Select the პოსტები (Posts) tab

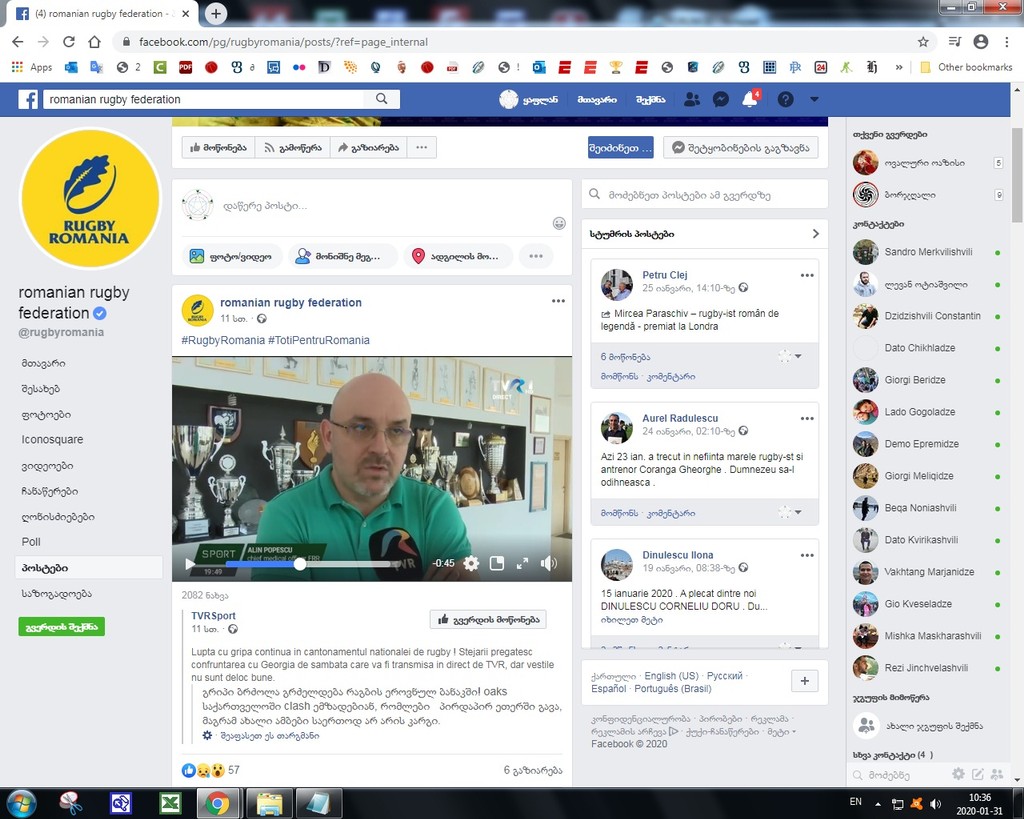tap(88, 568)
